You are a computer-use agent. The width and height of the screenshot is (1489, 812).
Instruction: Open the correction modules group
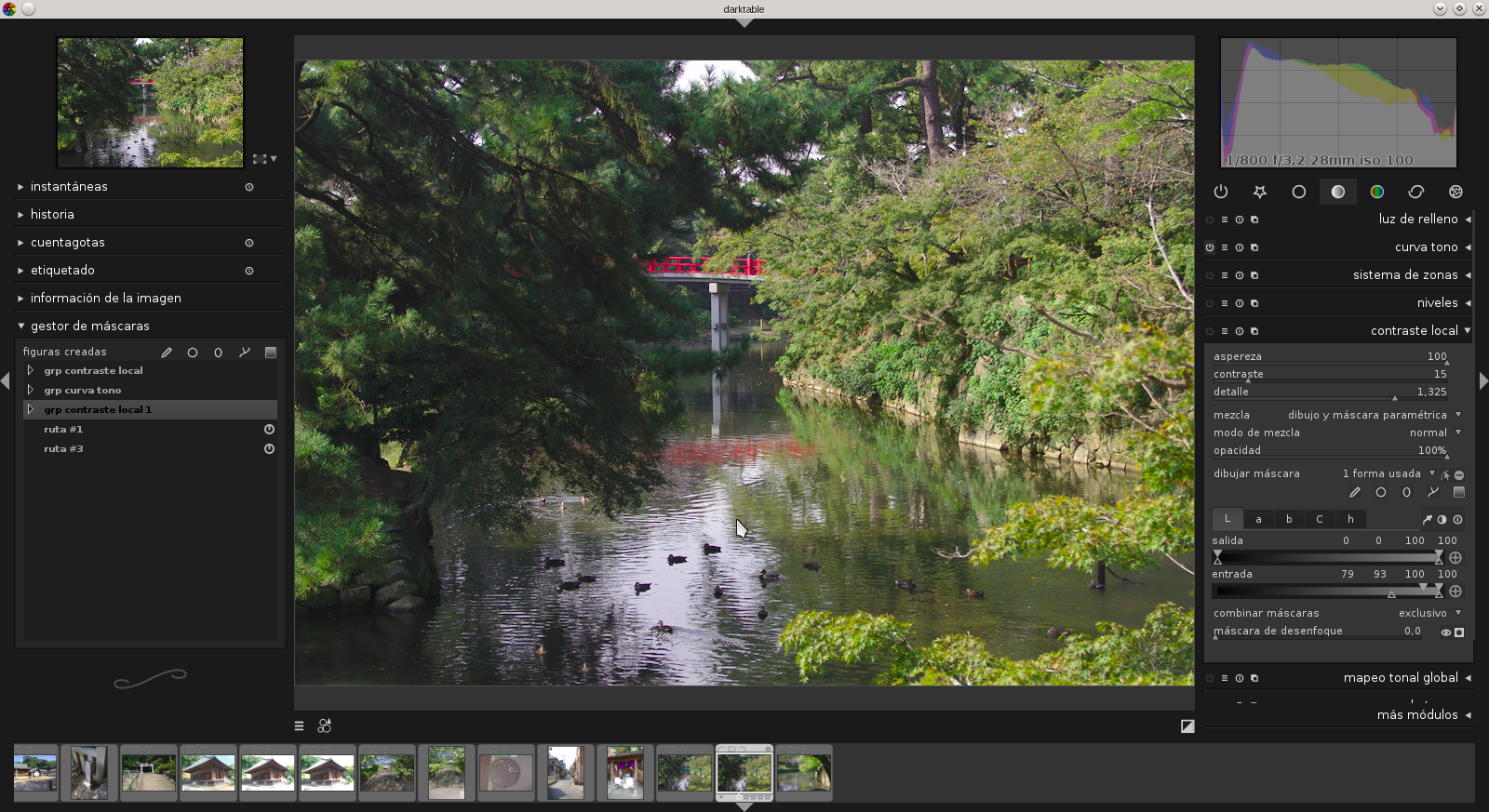tap(1416, 192)
